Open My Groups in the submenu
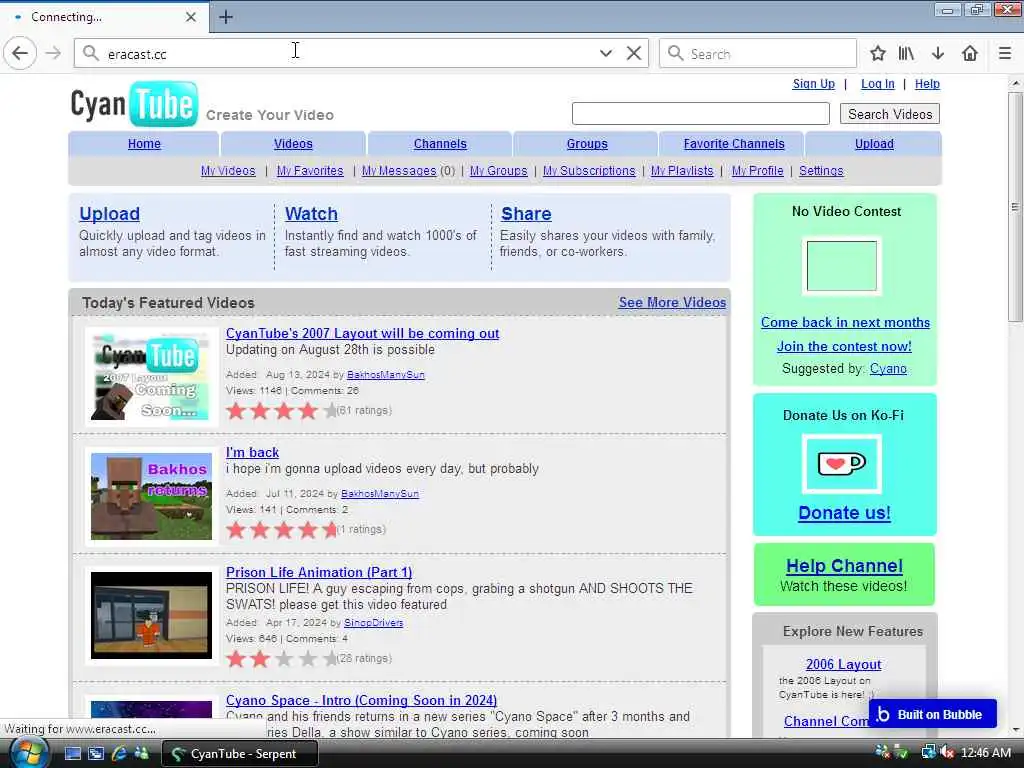Viewport: 1024px width, 768px height. (498, 170)
